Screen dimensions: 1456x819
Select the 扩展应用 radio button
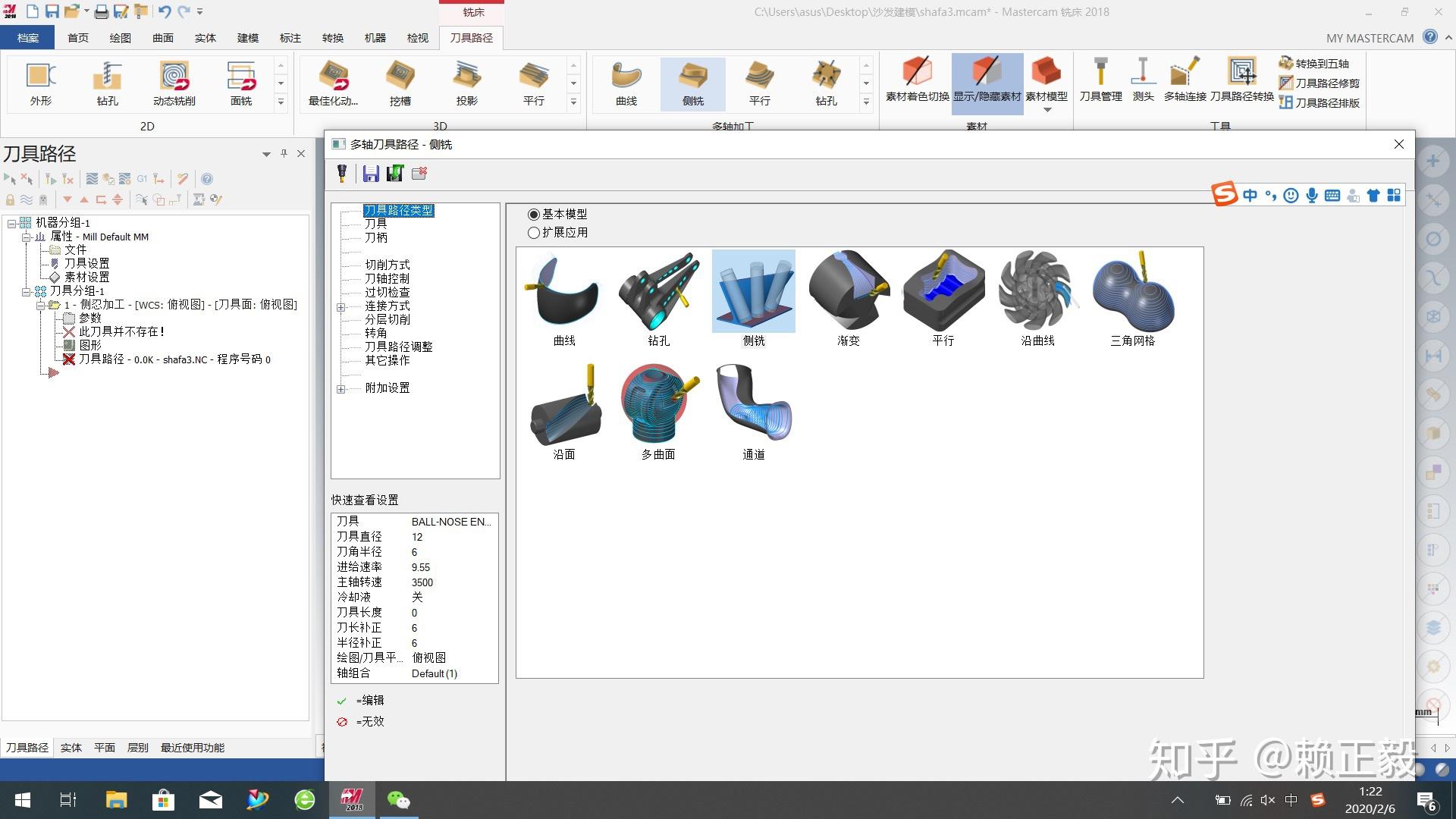pyautogui.click(x=533, y=233)
